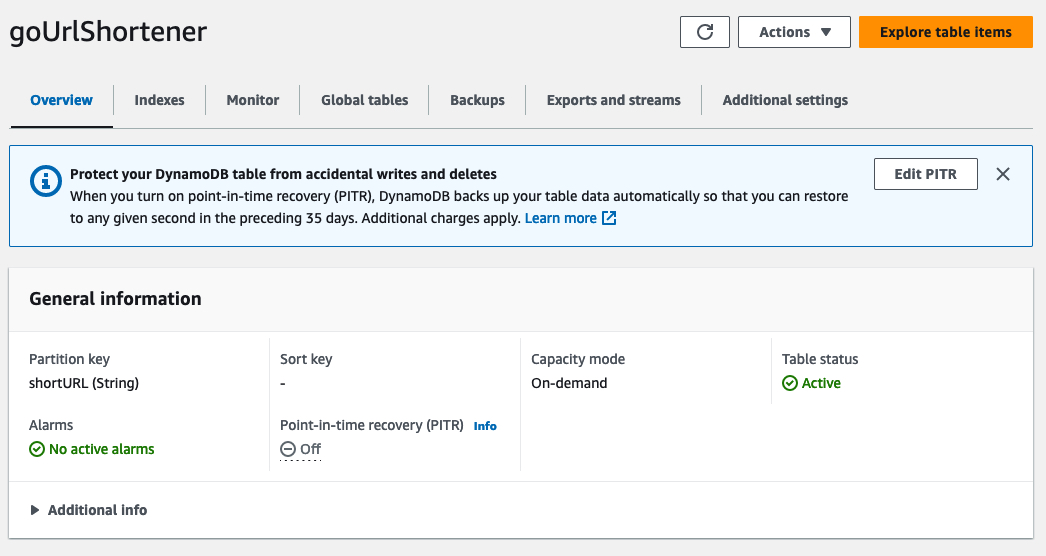Open the Additional settings tab
The image size is (1046, 556).
(x=785, y=100)
